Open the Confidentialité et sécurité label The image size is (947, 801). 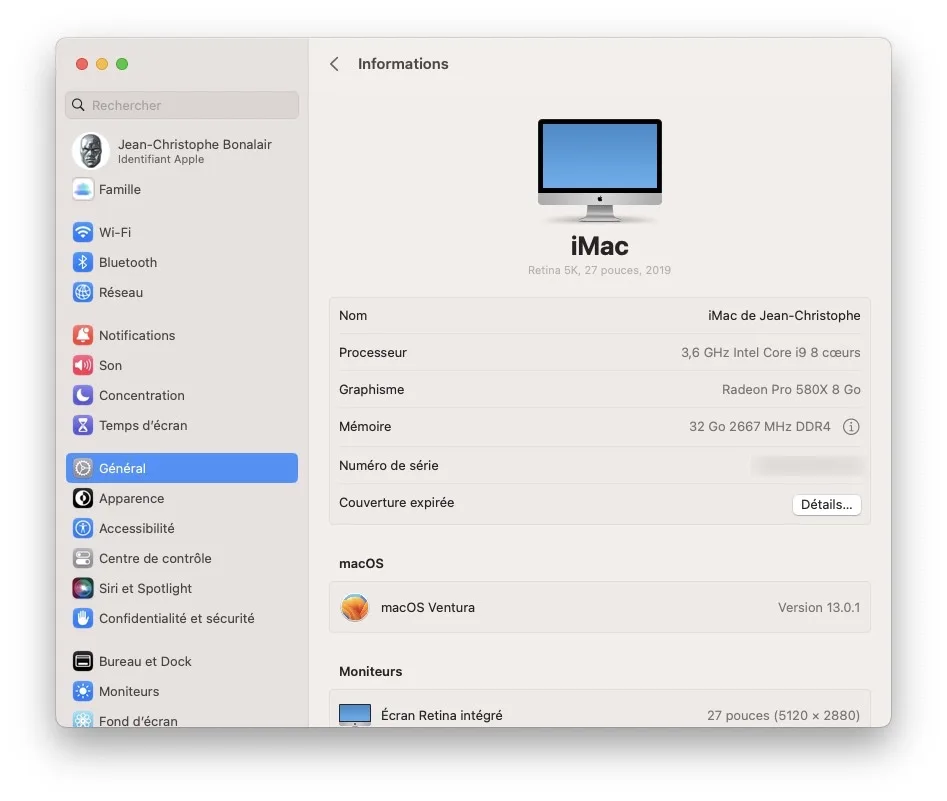click(x=177, y=619)
